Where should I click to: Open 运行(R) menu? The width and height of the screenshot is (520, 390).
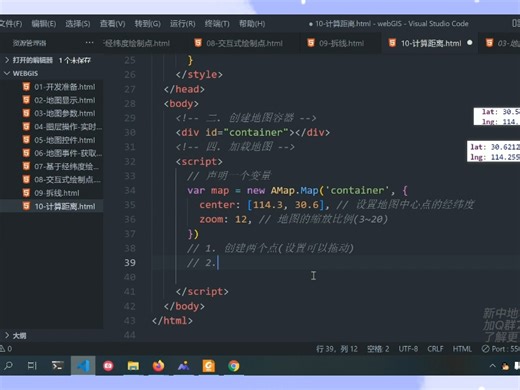click(x=183, y=24)
